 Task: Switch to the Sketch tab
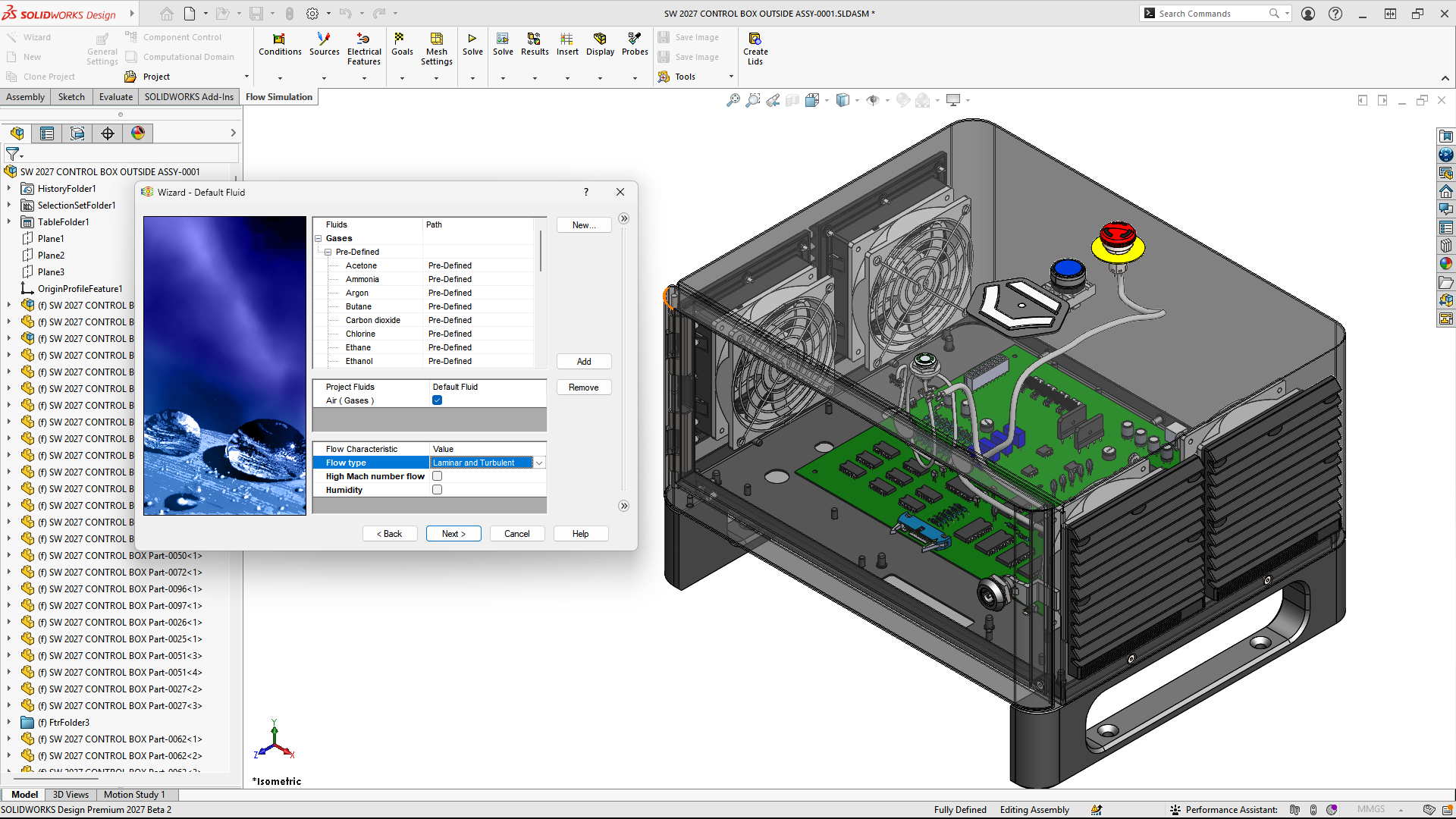(x=71, y=97)
